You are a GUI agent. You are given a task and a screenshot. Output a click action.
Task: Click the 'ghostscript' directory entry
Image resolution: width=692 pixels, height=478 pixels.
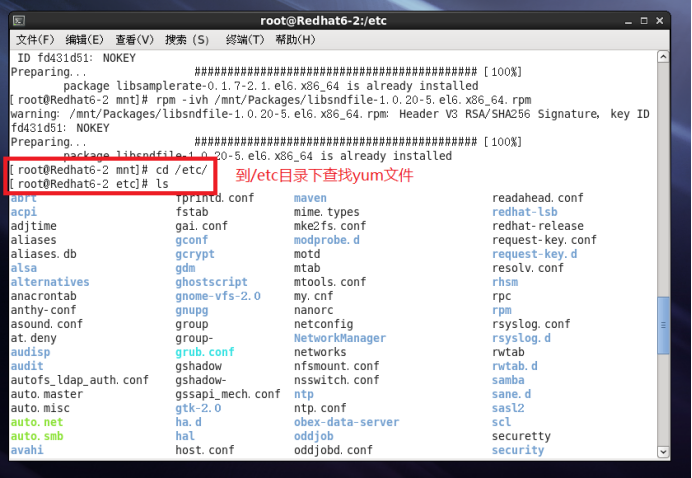coord(211,282)
